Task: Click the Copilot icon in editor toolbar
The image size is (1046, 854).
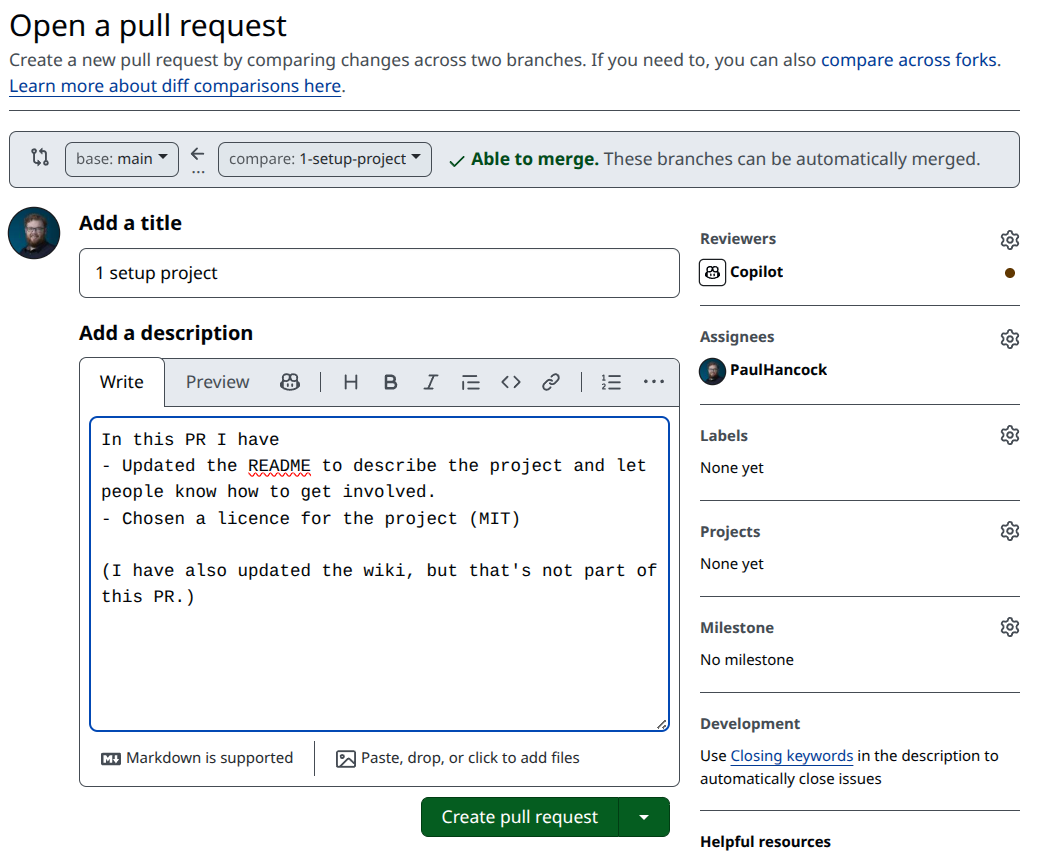Action: [x=290, y=382]
